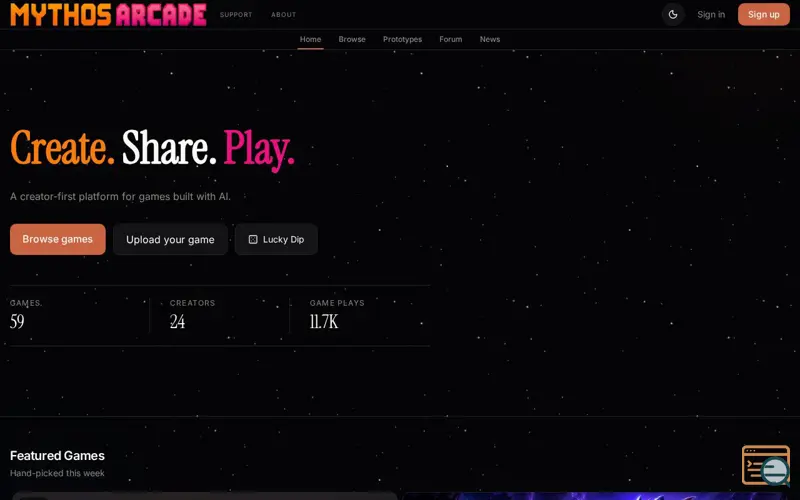Image resolution: width=800 pixels, height=500 pixels.
Task: Open the About link
Action: coord(283,15)
